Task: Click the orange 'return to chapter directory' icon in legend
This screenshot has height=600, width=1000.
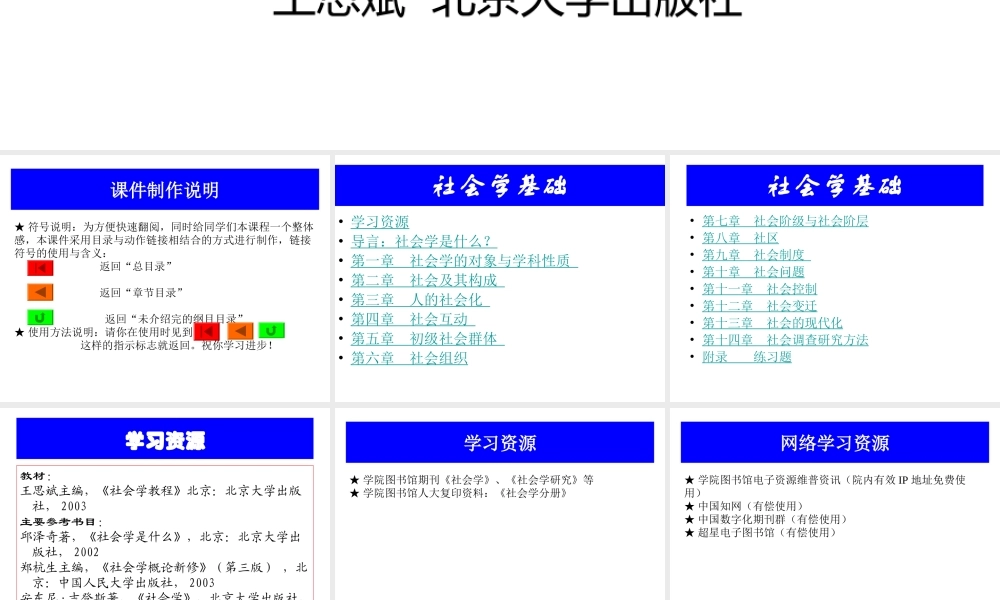Action: tap(39, 291)
